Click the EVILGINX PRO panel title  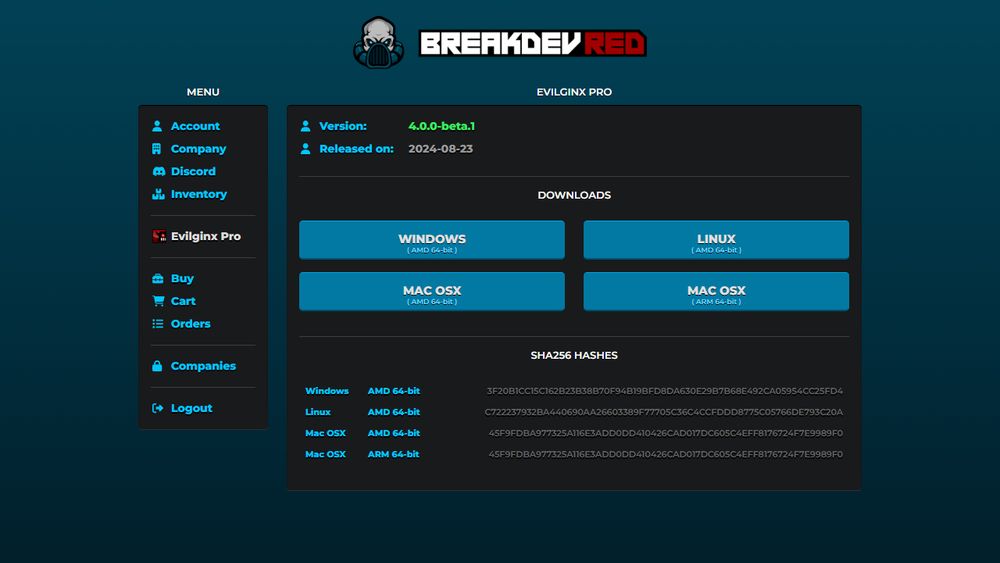point(574,92)
